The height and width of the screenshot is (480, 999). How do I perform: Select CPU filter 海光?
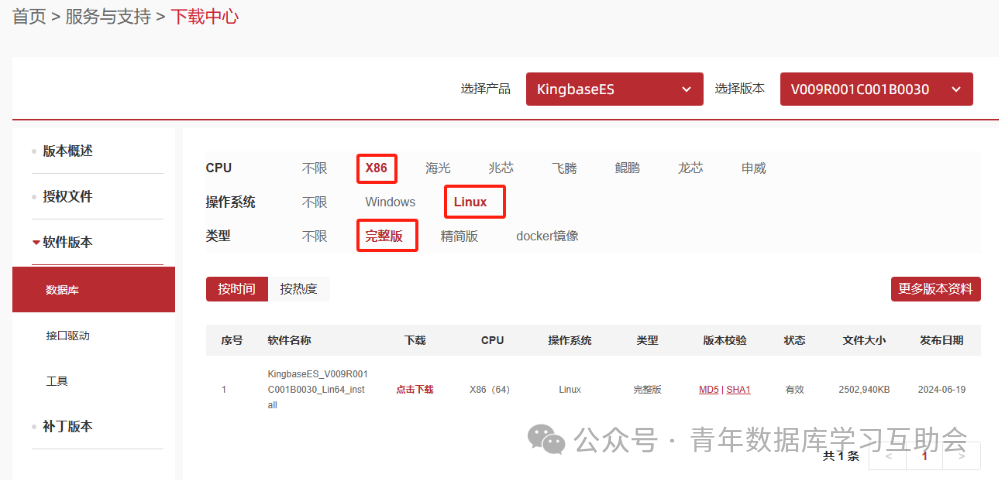click(x=438, y=168)
